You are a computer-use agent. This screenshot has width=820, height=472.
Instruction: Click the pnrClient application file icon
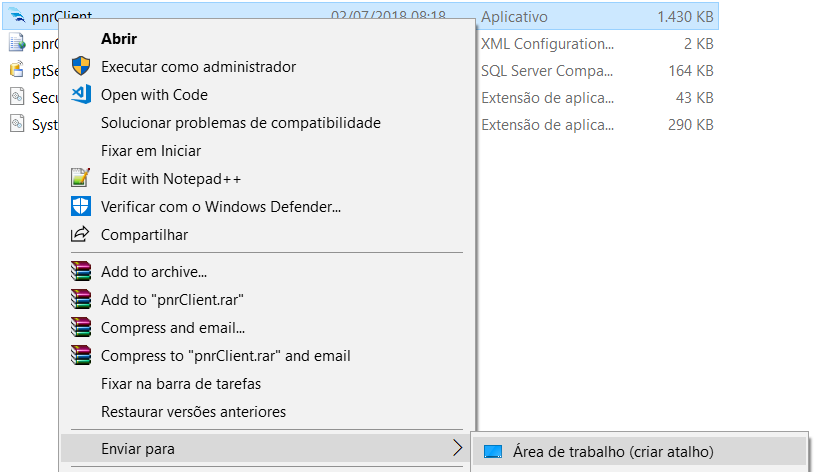coord(17,16)
